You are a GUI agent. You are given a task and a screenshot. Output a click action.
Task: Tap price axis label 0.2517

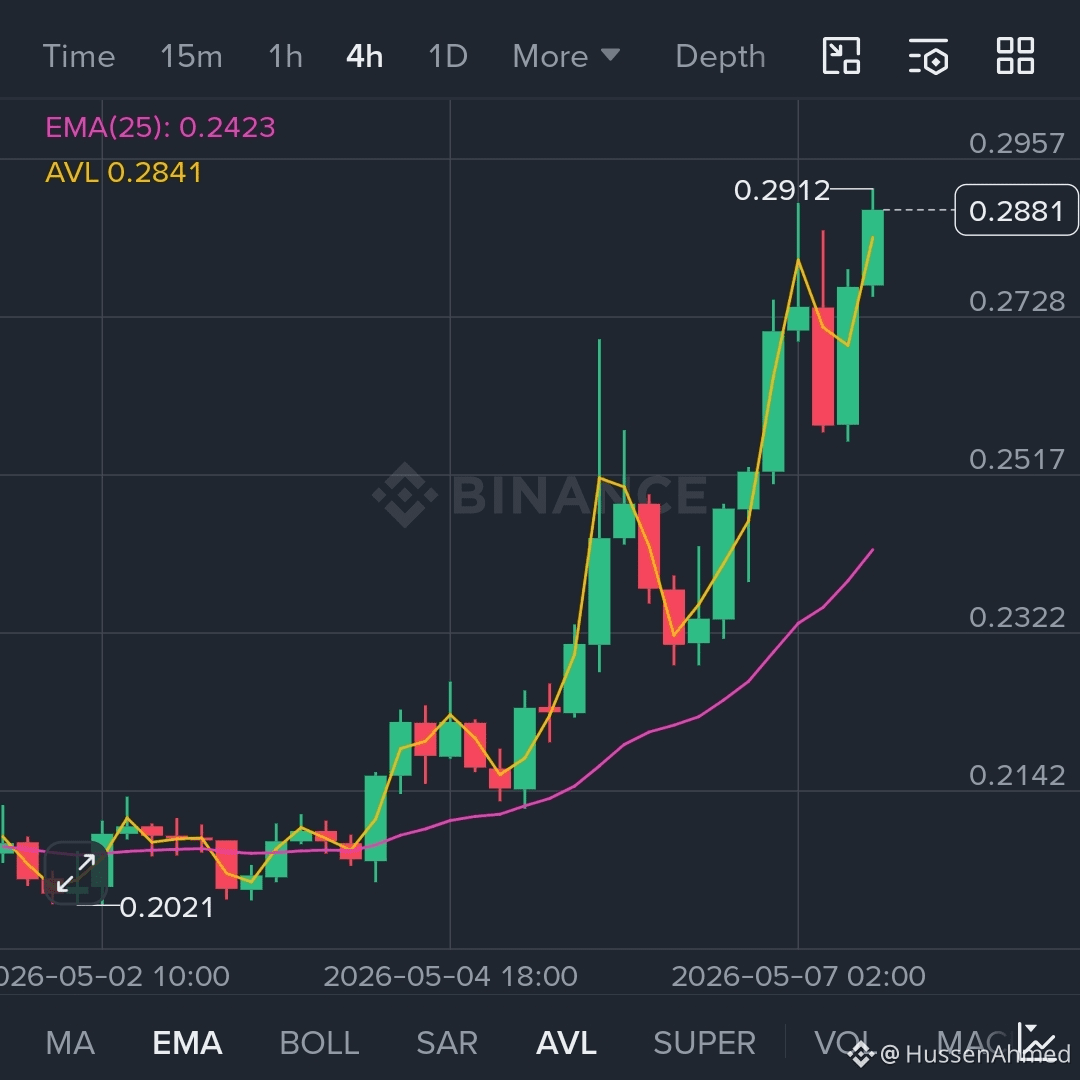(1017, 459)
